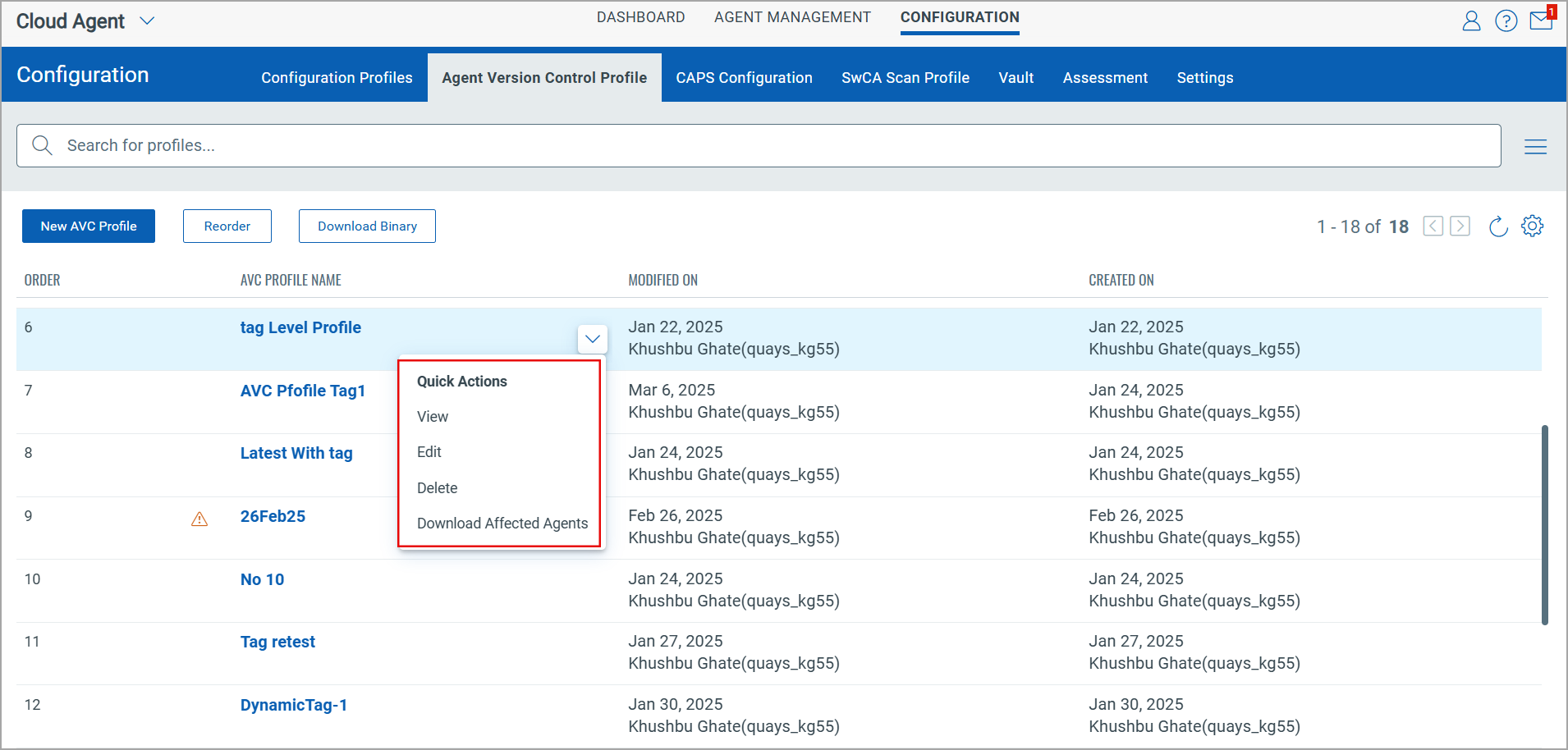This screenshot has width=1568, height=750.
Task: Open the DynamicTag-1 profile link
Action: (x=293, y=705)
